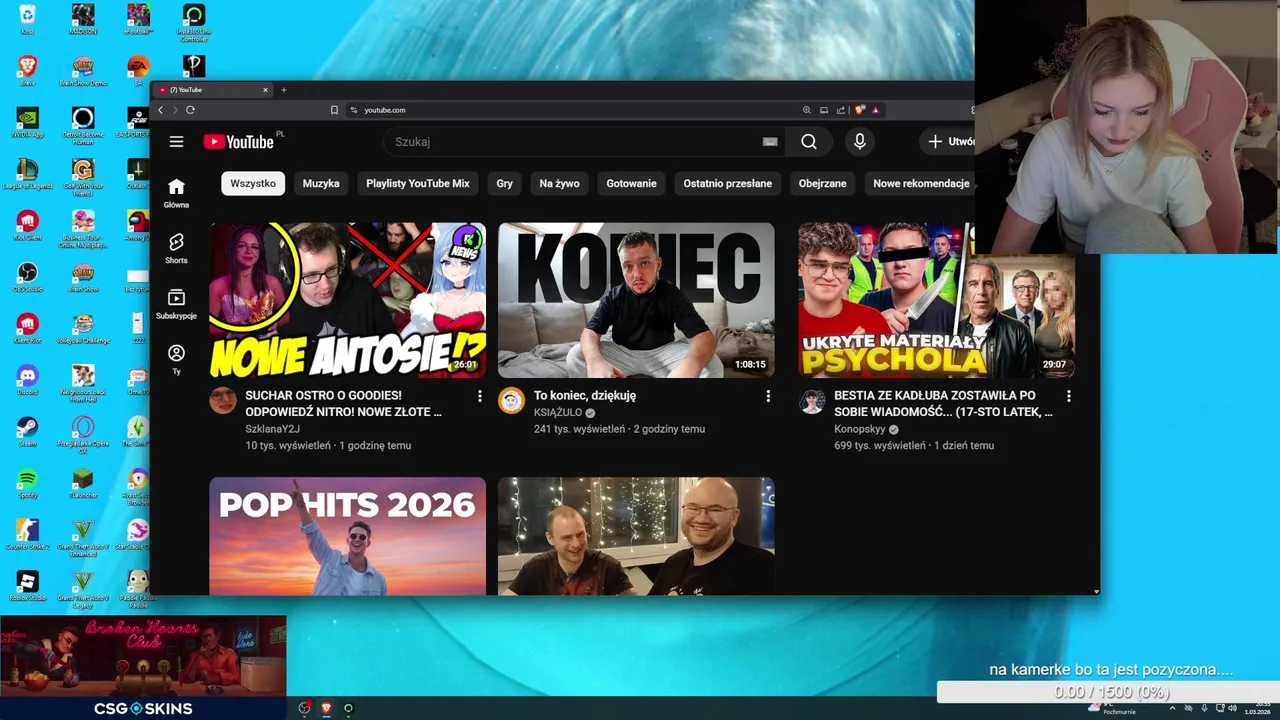Open the NVIDIA App desktop shortcut
1280x720 pixels.
pos(27,122)
